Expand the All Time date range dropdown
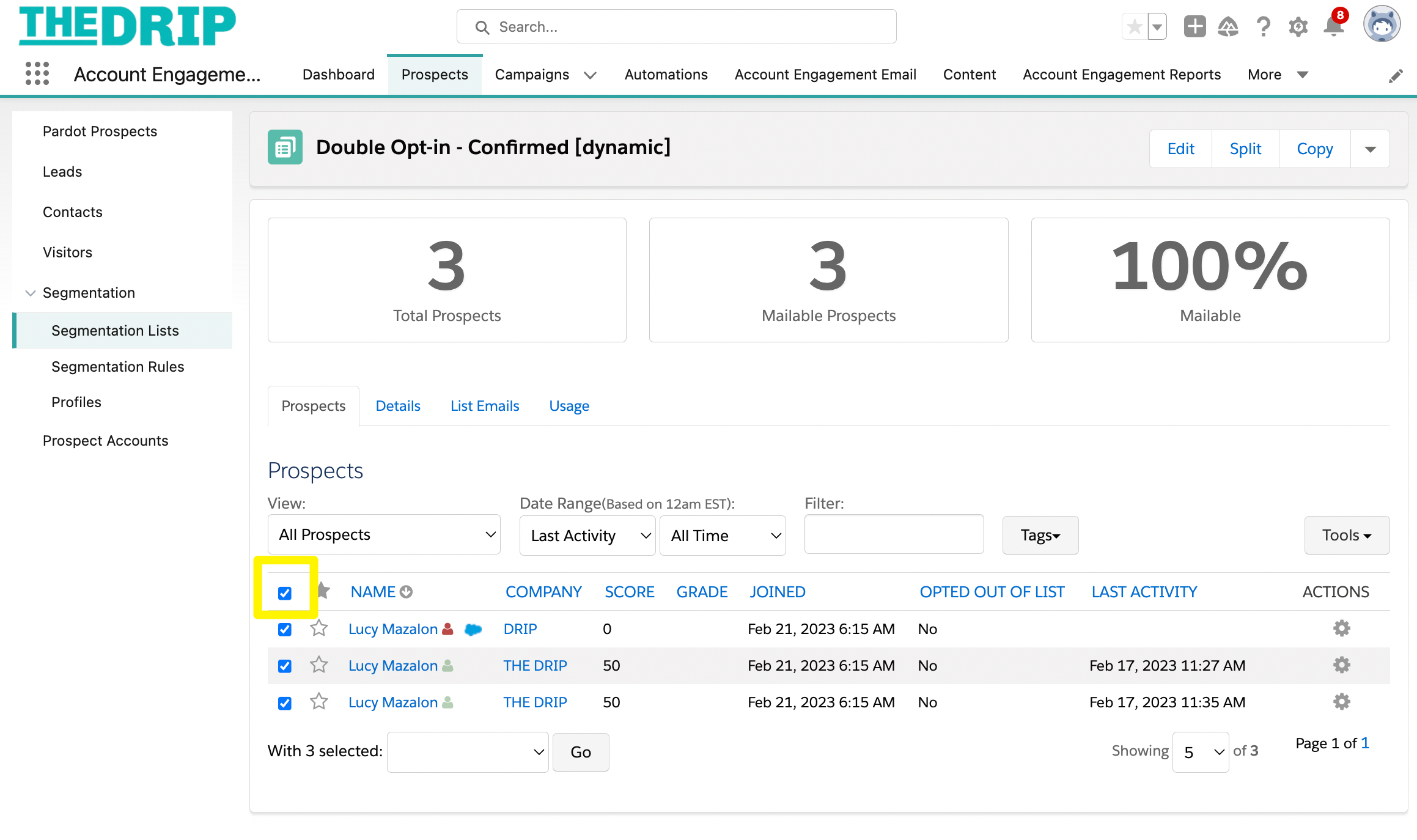The width and height of the screenshot is (1417, 840). [x=724, y=534]
